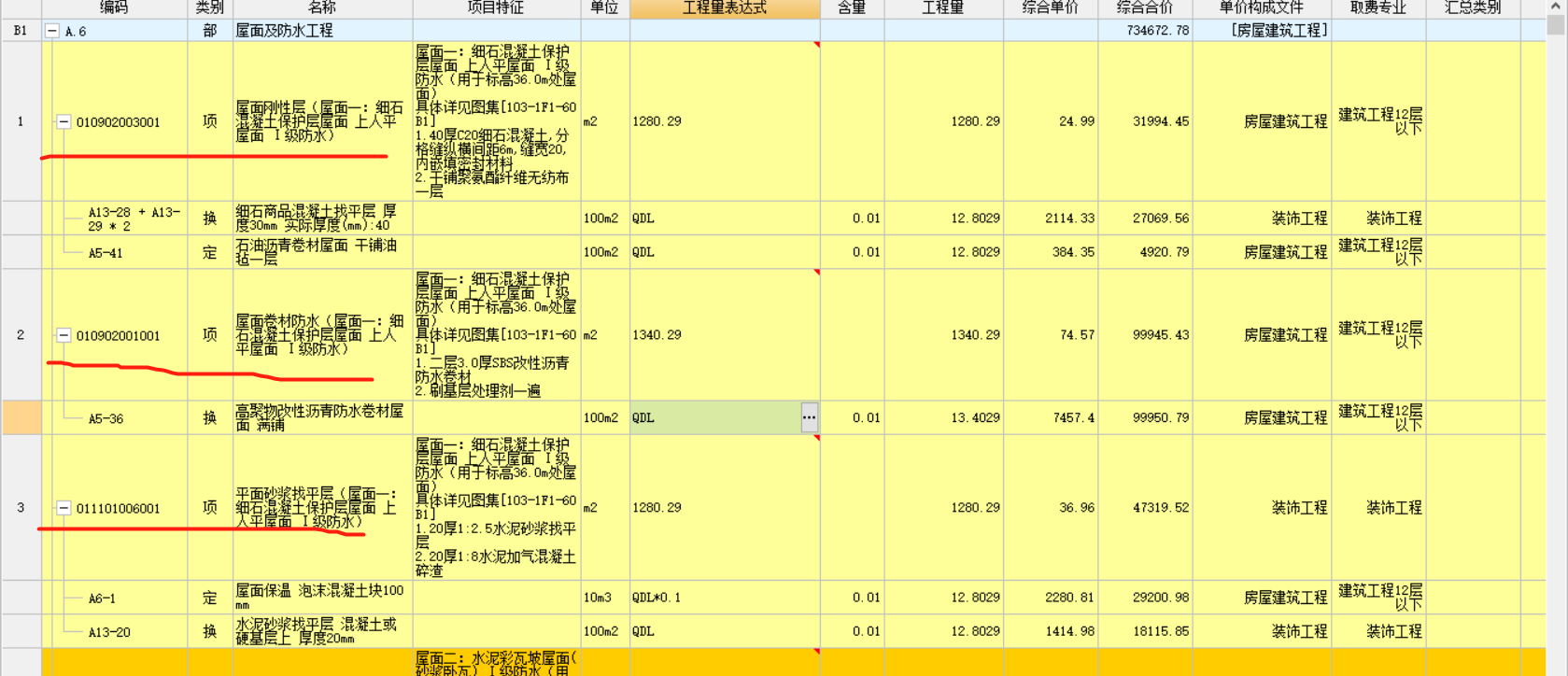Click total price 99945.43
Screen dimensions: 1568x676
click(x=1145, y=335)
